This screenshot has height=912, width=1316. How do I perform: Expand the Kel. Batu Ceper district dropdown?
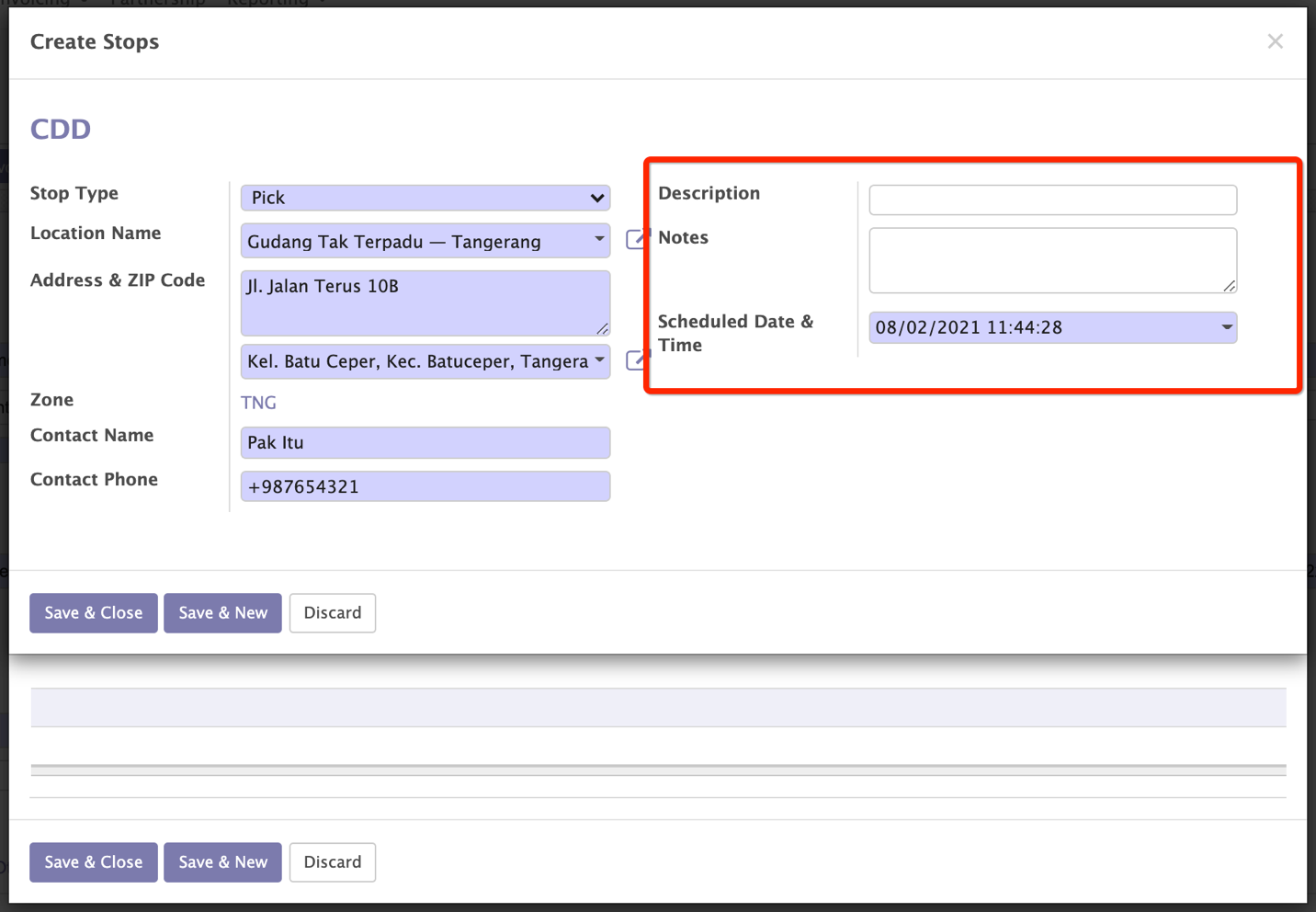click(599, 360)
